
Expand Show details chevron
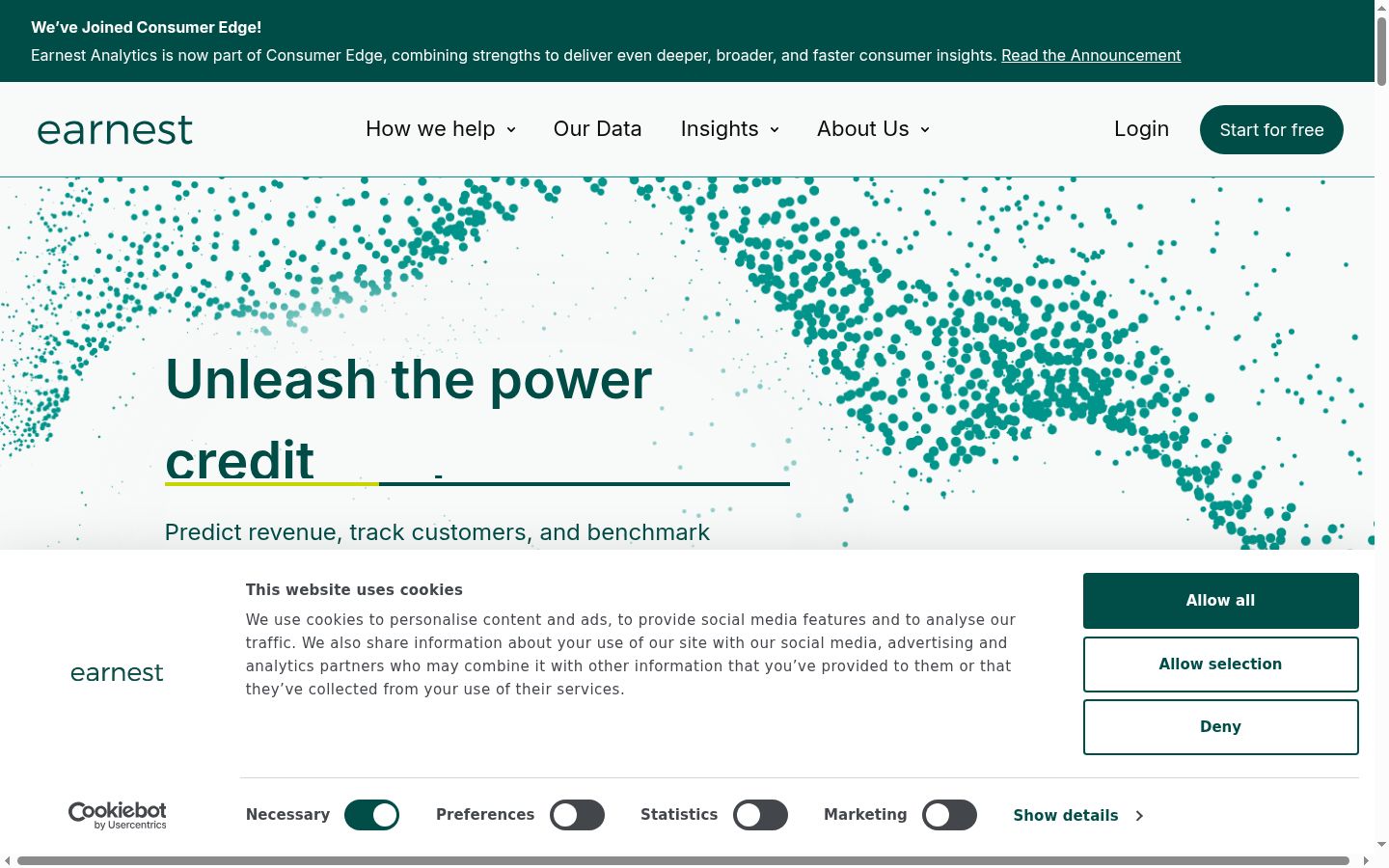(1139, 816)
